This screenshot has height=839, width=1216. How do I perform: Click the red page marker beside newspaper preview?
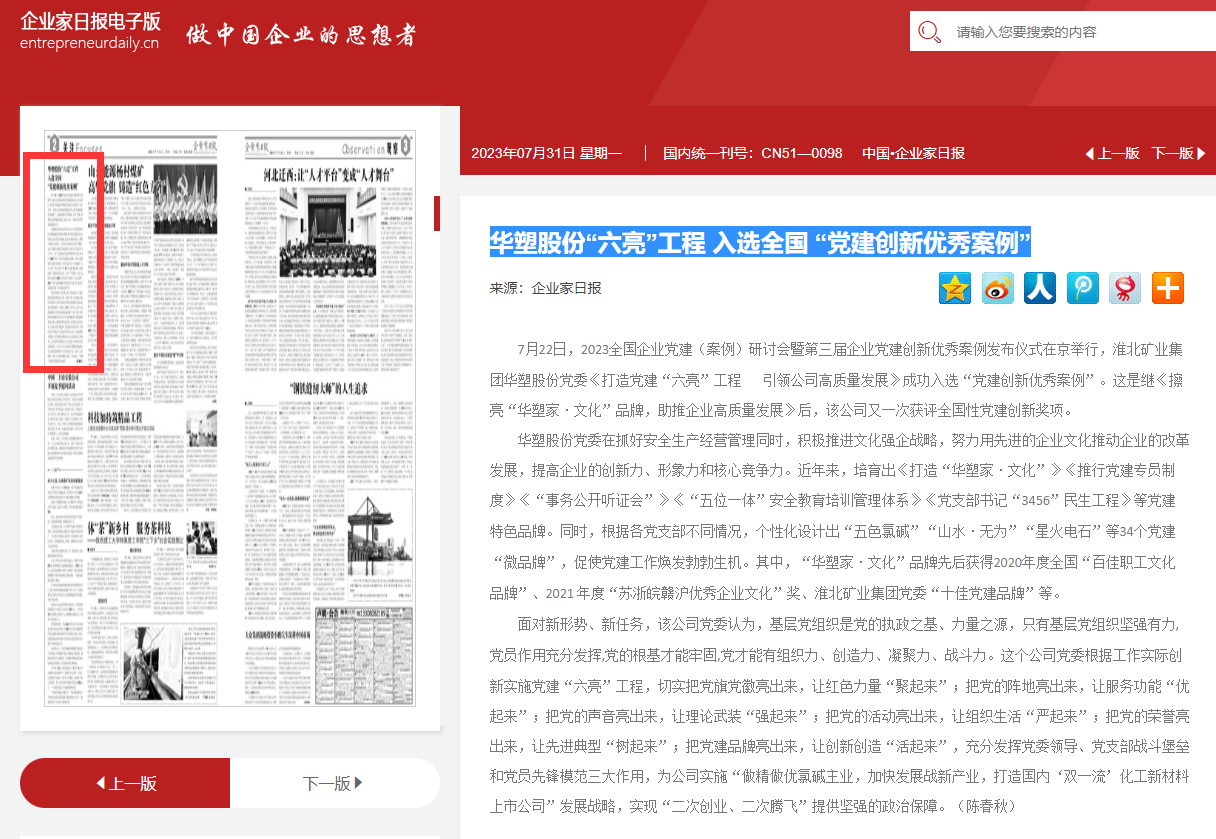[437, 213]
